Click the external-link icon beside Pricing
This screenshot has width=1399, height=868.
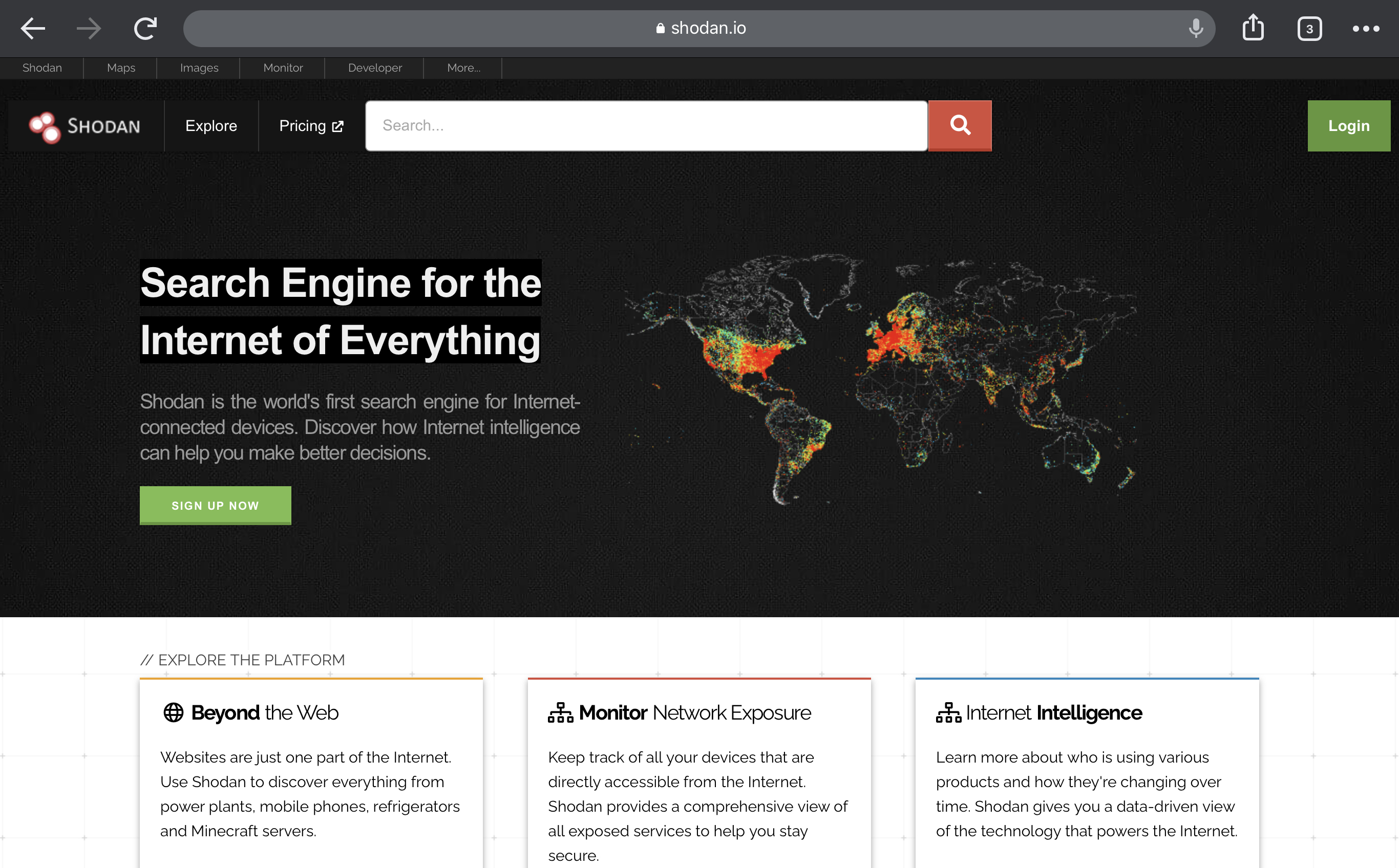click(x=337, y=126)
